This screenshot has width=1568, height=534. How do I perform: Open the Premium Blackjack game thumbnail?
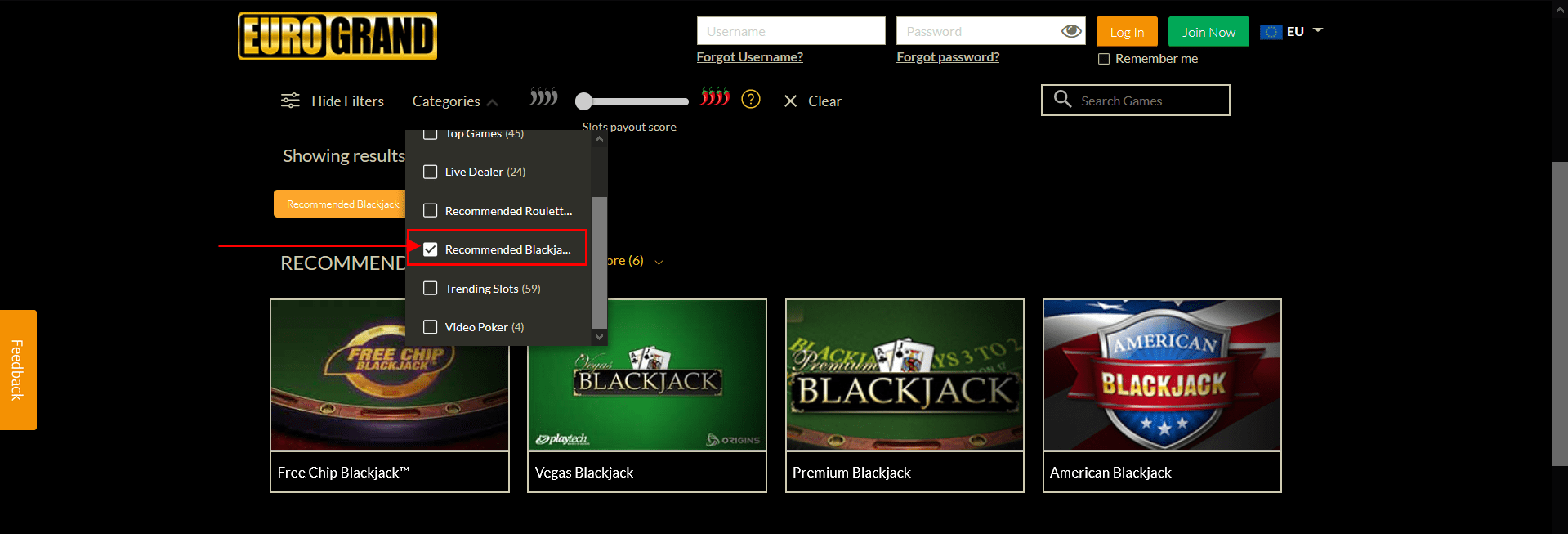pyautogui.click(x=905, y=375)
